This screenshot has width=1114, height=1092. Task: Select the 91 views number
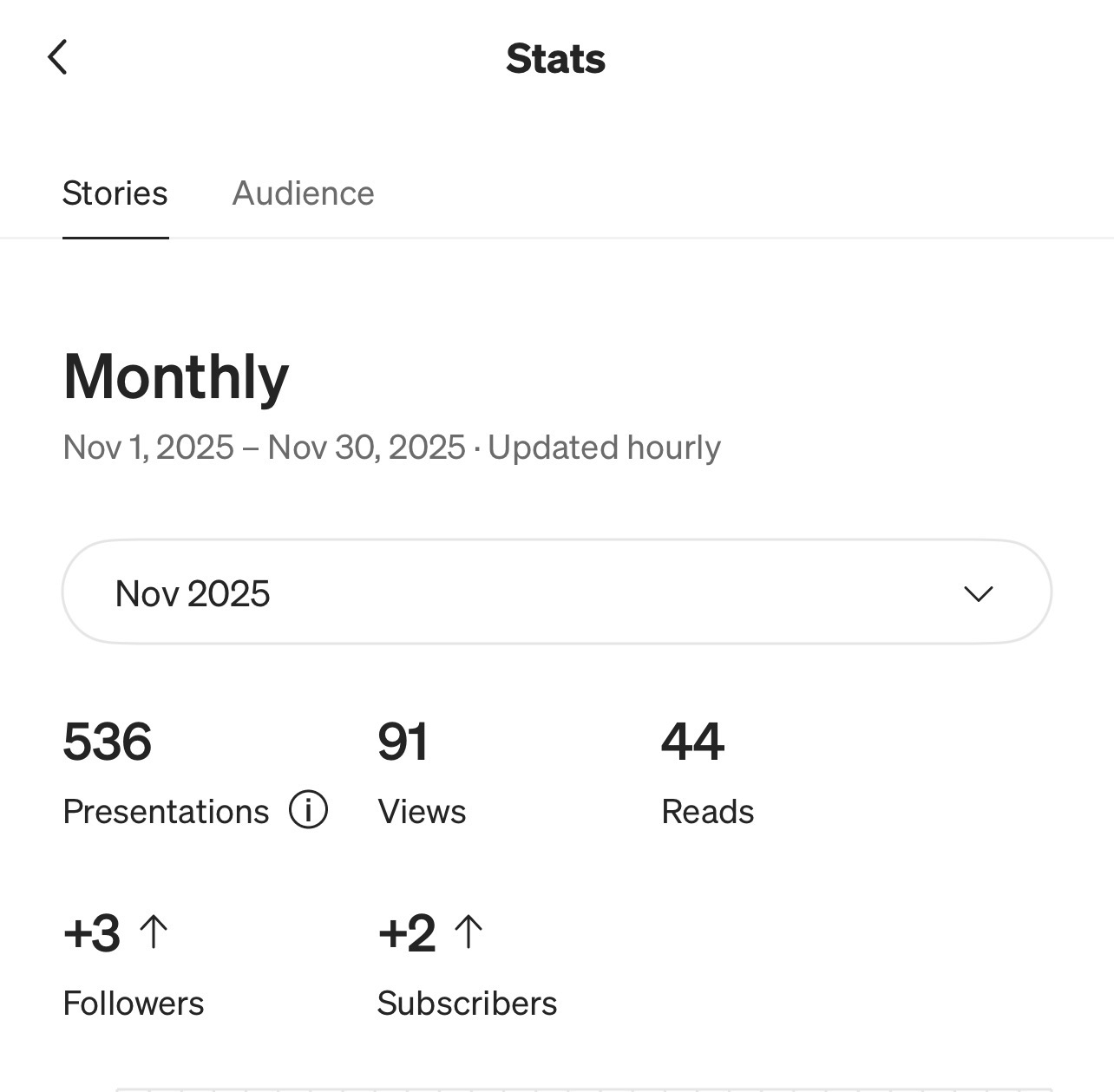(x=403, y=742)
